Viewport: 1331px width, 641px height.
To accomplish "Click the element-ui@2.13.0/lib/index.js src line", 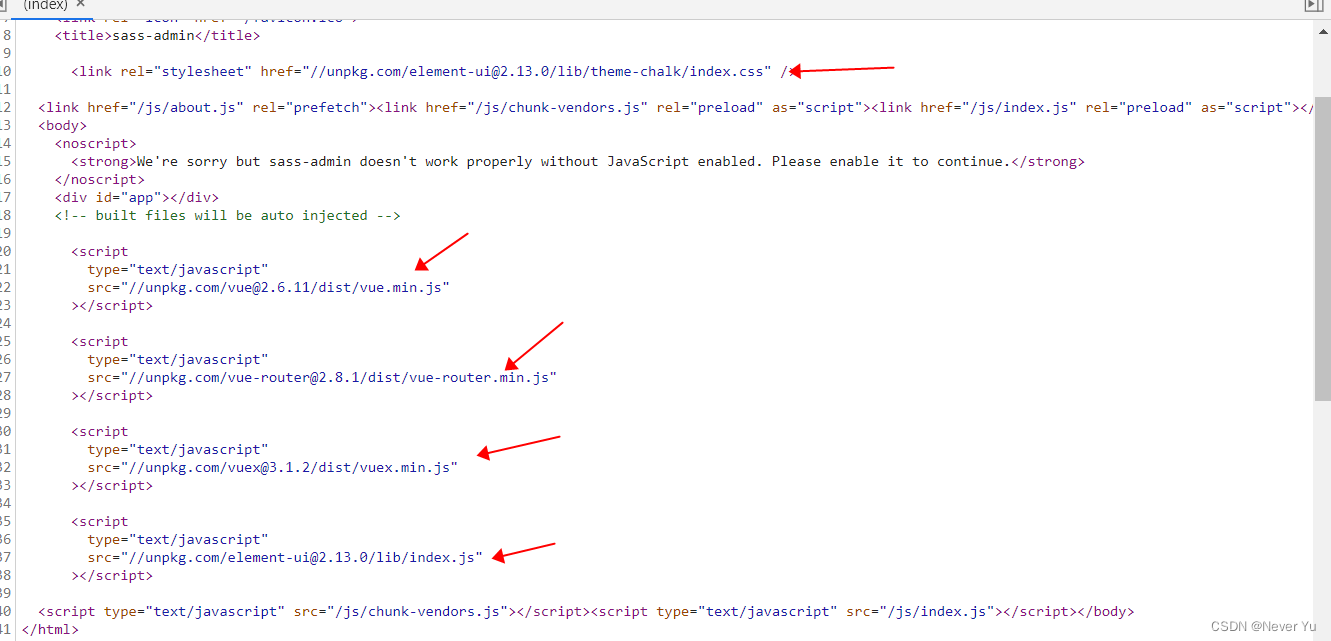I will click(285, 558).
